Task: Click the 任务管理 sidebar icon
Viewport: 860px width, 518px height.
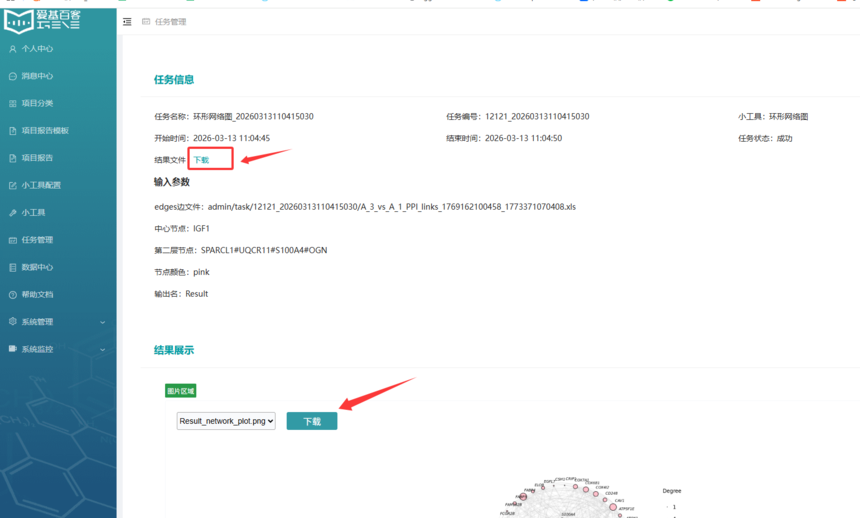Action: click(13, 240)
